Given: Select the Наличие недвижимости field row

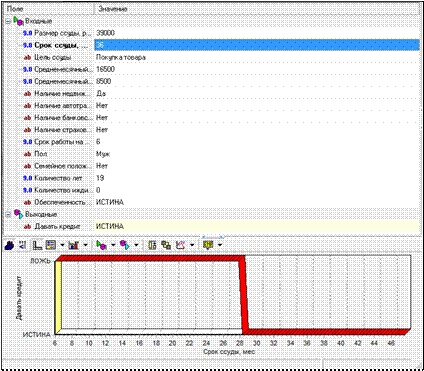Looking at the screenshot, I should (x=211, y=94).
